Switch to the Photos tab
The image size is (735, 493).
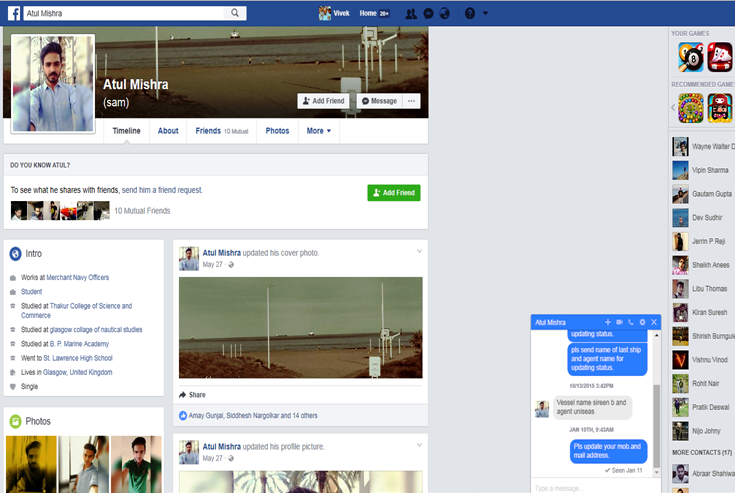[x=277, y=131]
